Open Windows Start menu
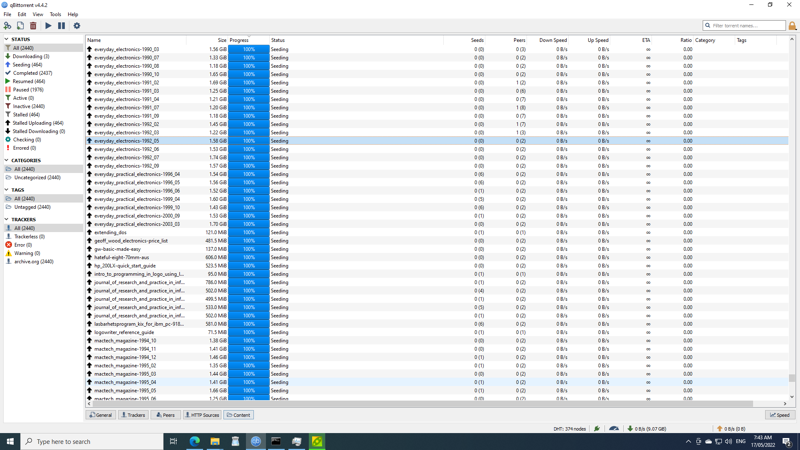This screenshot has width=800, height=450. tap(10, 441)
